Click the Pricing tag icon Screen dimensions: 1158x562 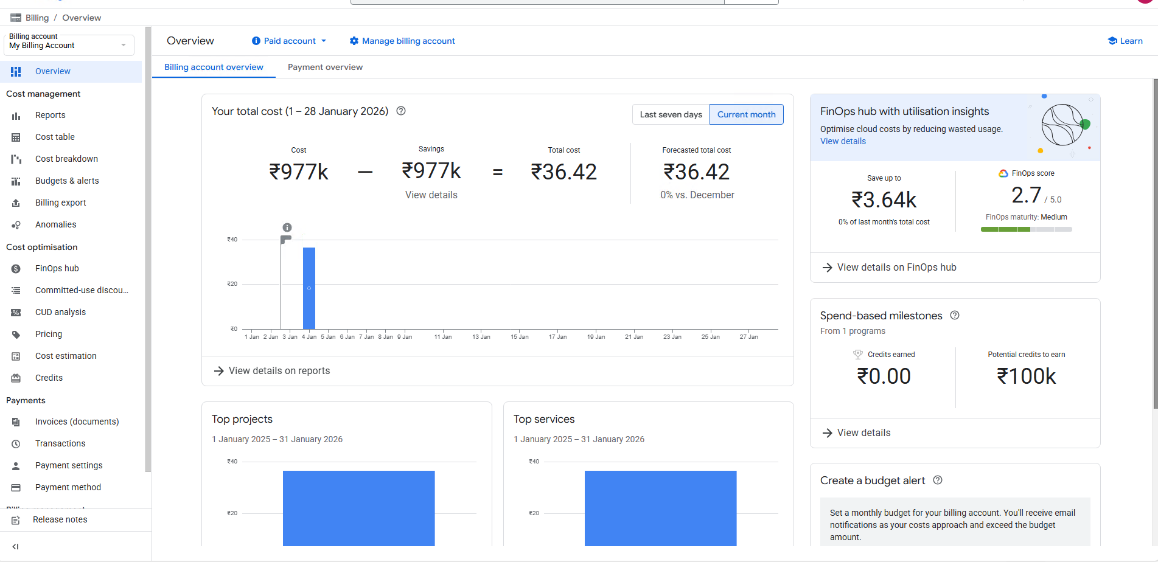pos(16,335)
